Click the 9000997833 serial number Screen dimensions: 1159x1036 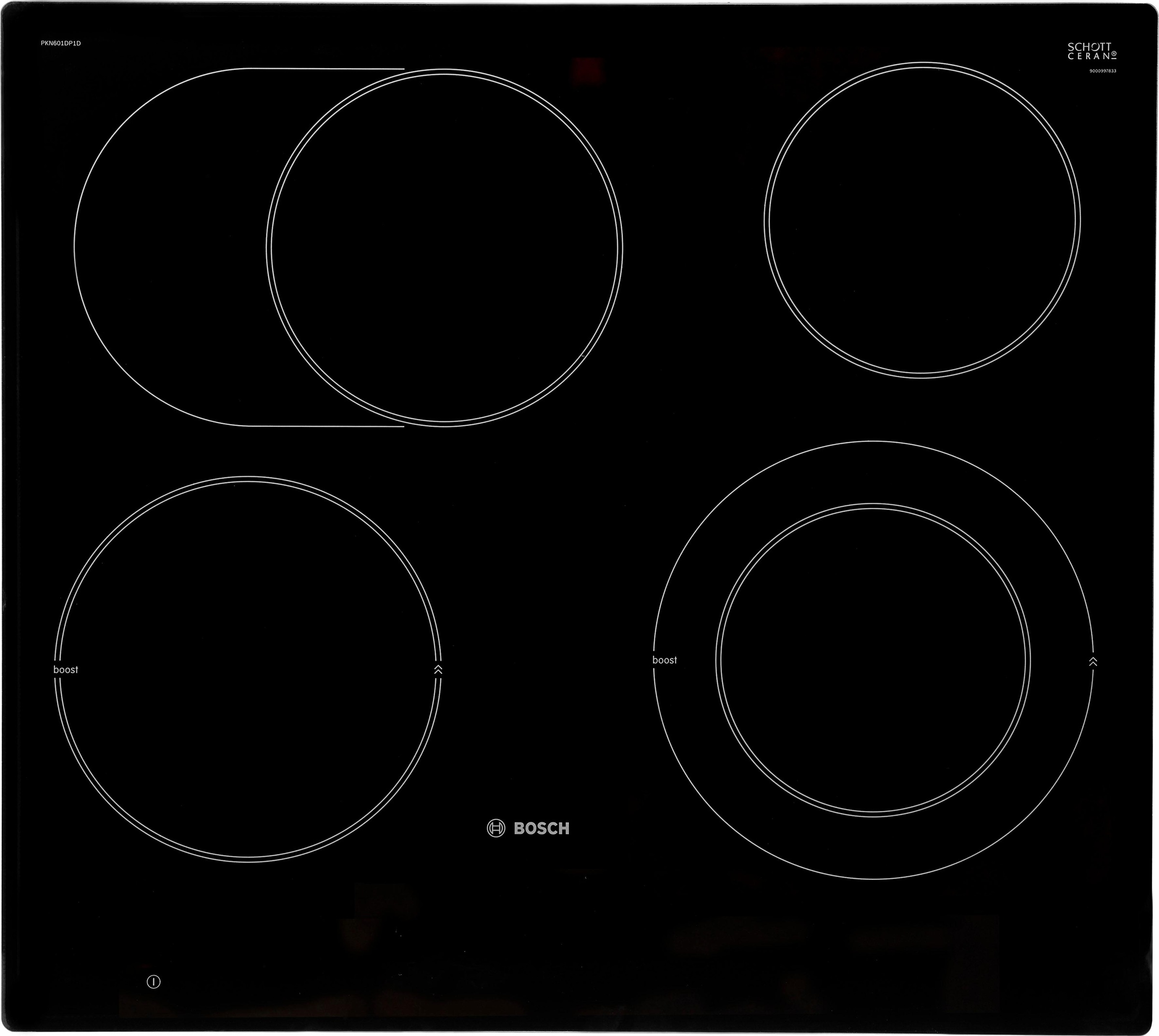coord(1102,71)
